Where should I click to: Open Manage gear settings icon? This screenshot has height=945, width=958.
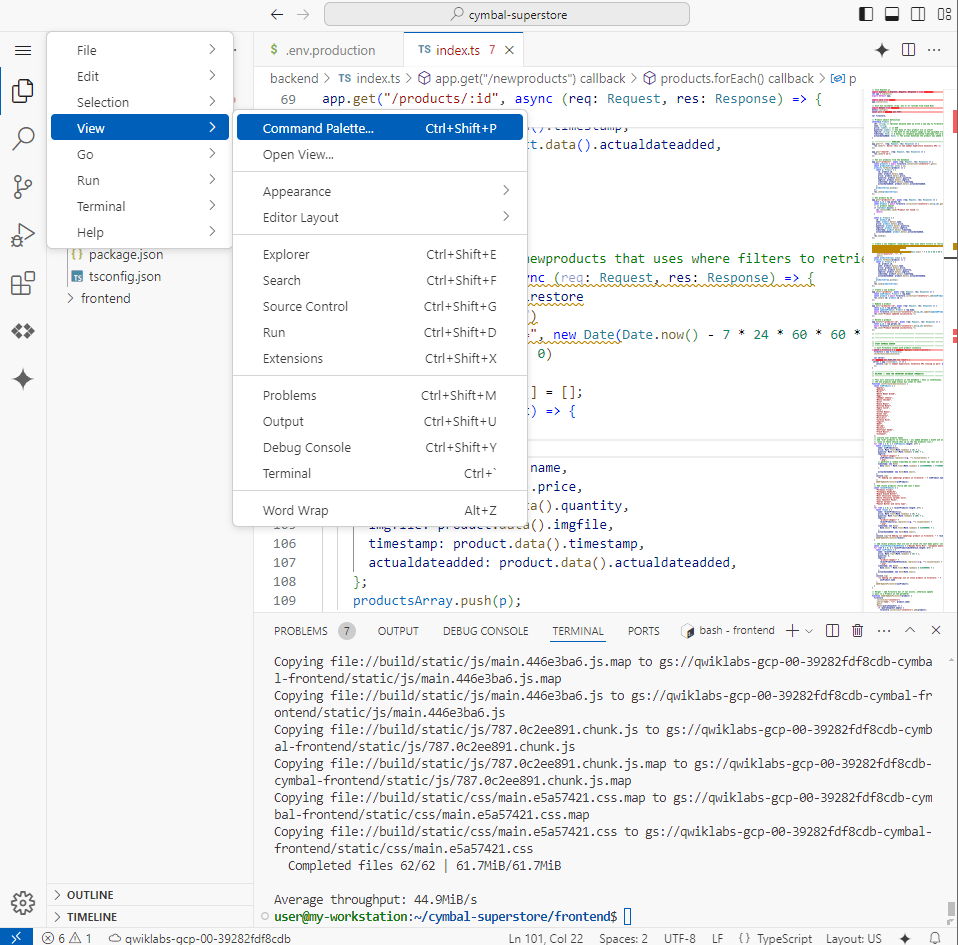tap(23, 902)
